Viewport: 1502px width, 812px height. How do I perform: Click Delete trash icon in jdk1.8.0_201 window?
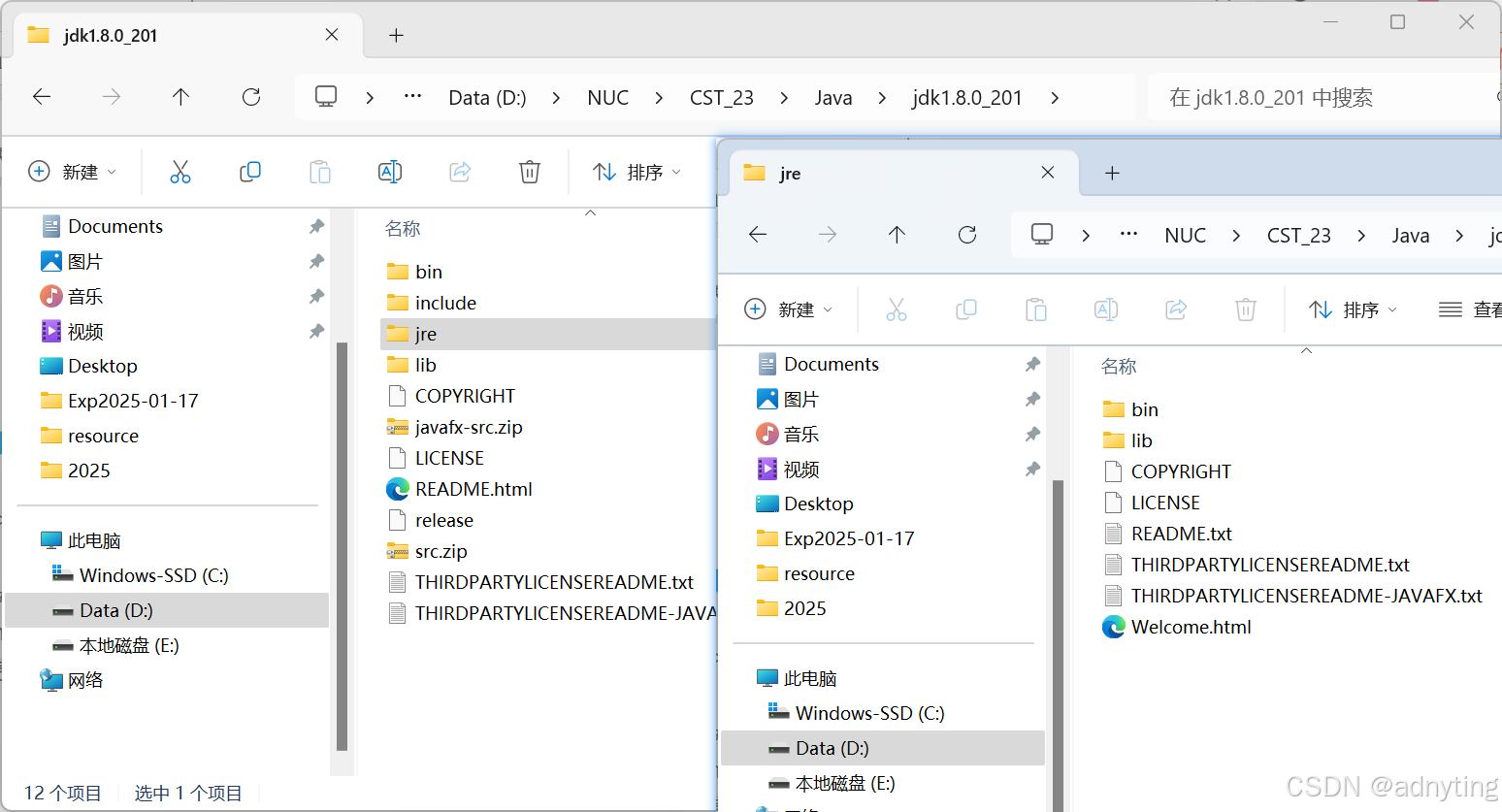pos(530,172)
